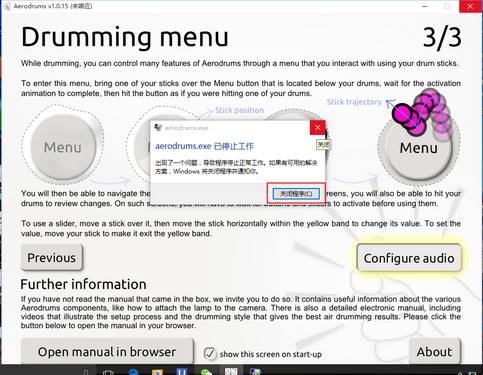Click the 关闭程序(C) button in the crash dialog
The width and height of the screenshot is (483, 375).
(x=296, y=194)
